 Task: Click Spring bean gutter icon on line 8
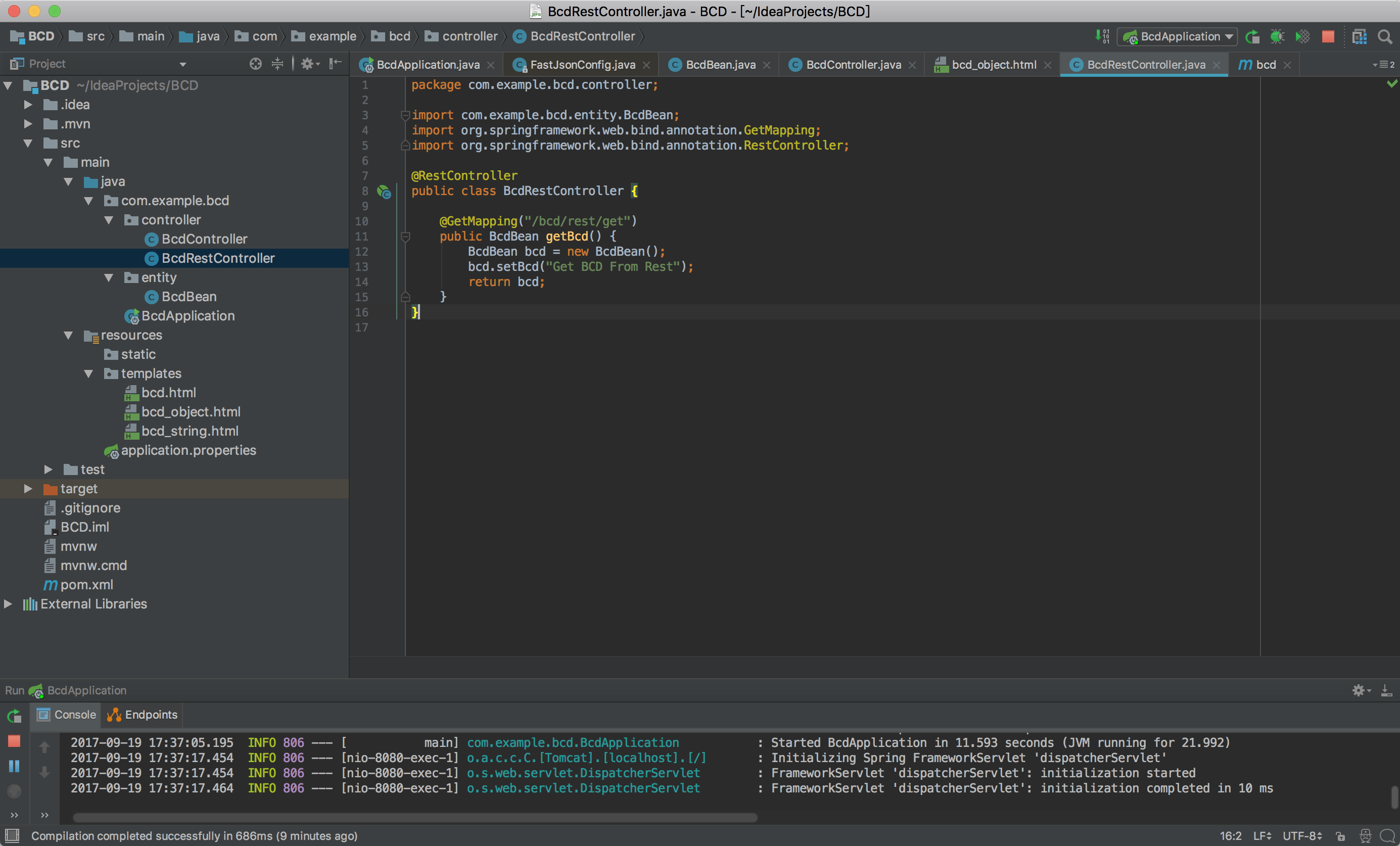pyautogui.click(x=385, y=192)
